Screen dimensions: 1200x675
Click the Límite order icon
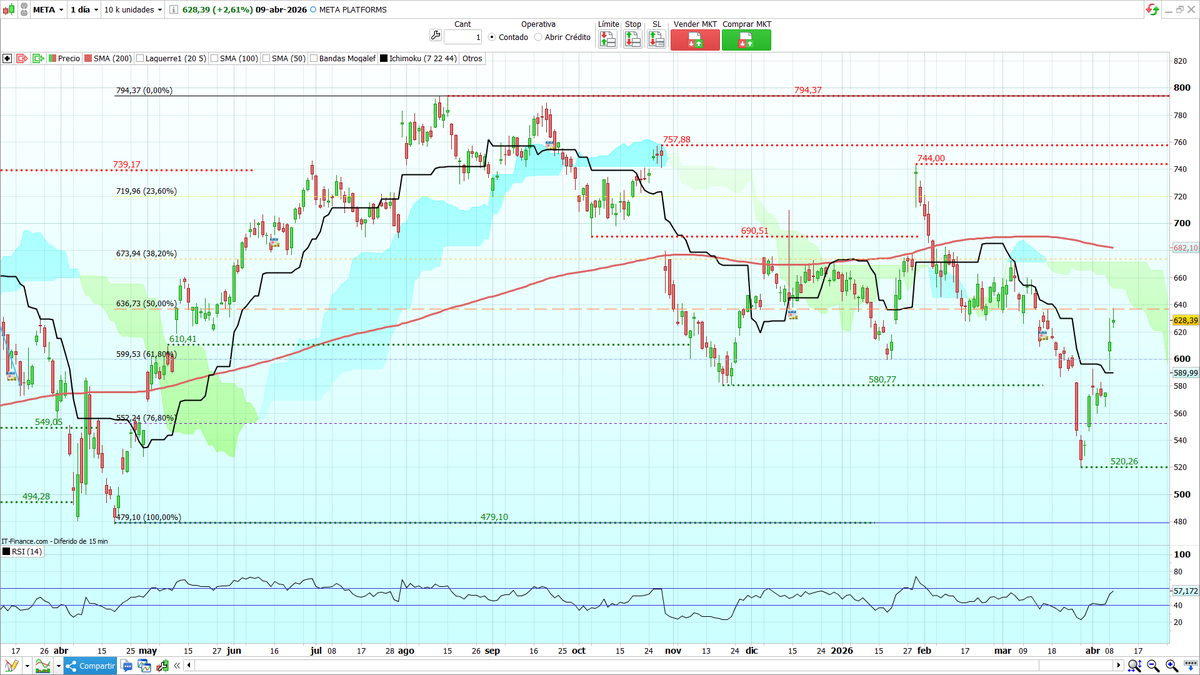607,39
